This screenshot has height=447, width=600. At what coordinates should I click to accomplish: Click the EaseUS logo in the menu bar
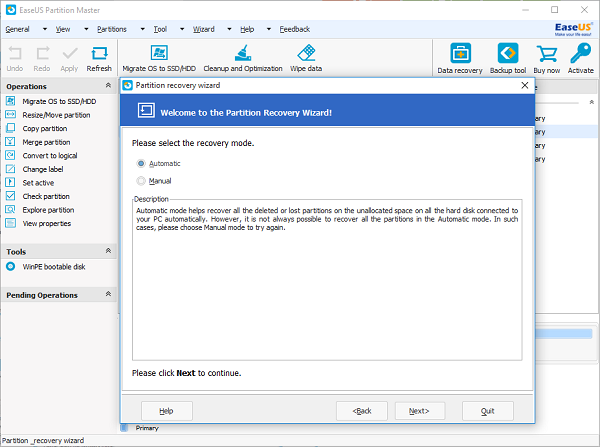(x=574, y=29)
